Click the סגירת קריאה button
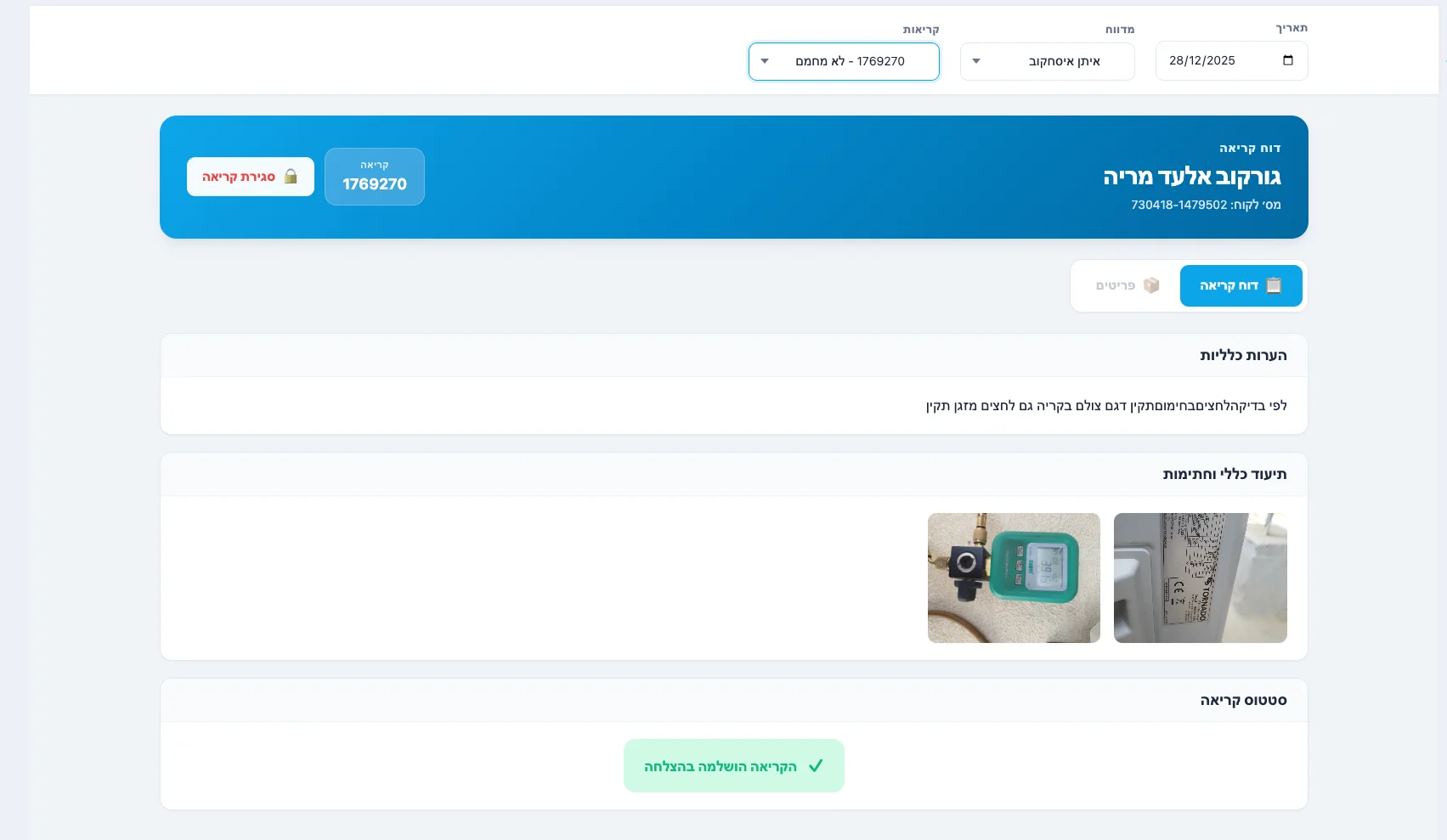 250,176
